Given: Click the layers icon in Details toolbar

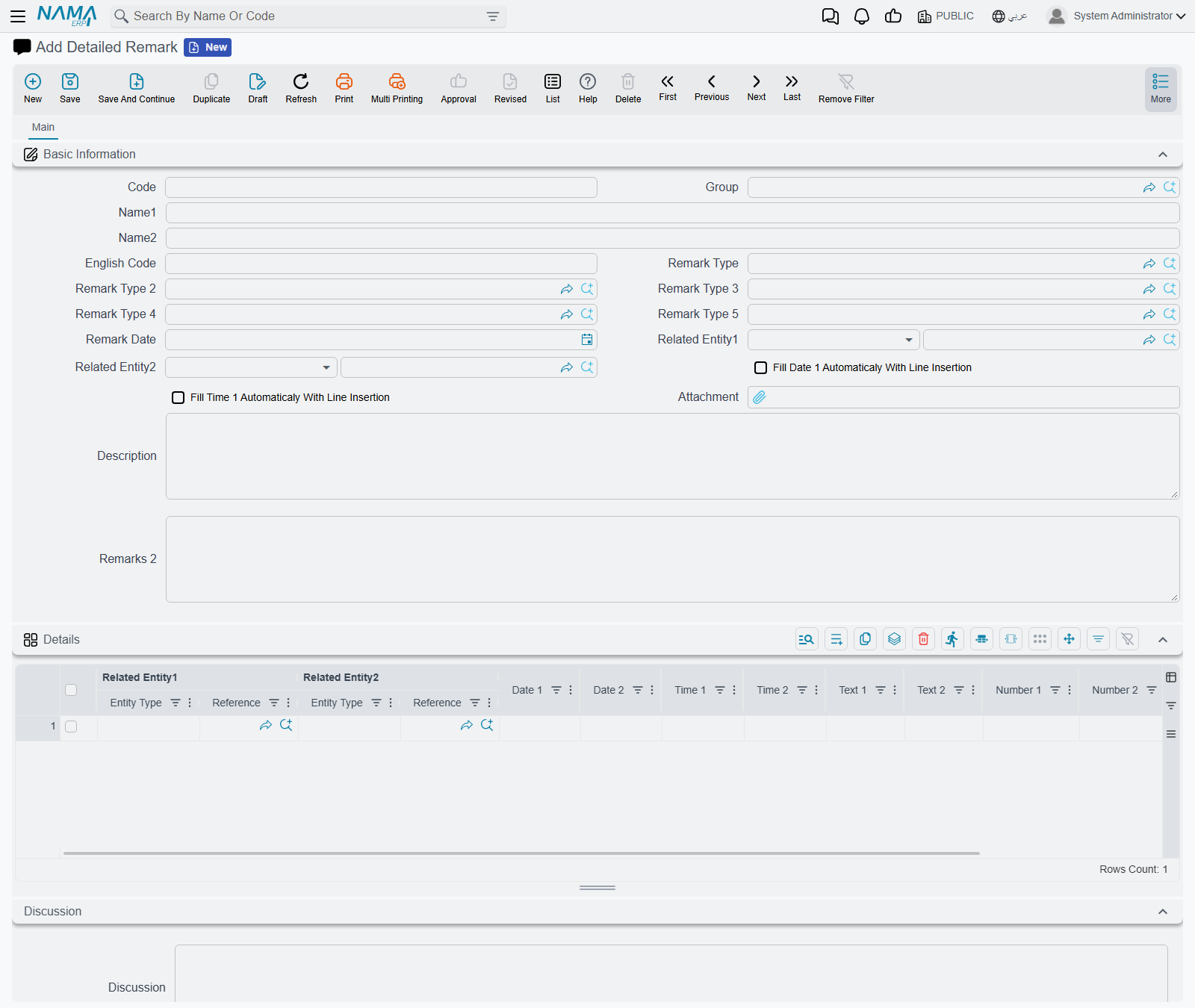Looking at the screenshot, I should pos(895,639).
